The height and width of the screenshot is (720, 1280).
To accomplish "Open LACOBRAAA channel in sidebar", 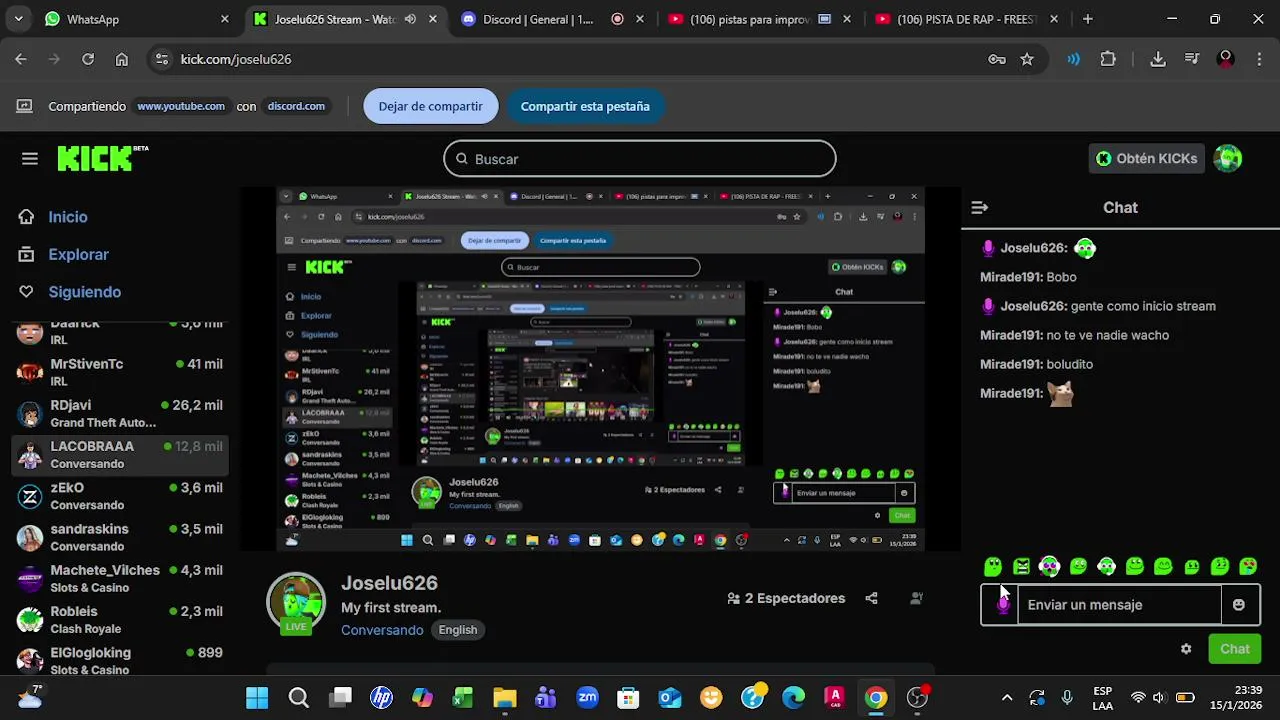I will coord(122,455).
